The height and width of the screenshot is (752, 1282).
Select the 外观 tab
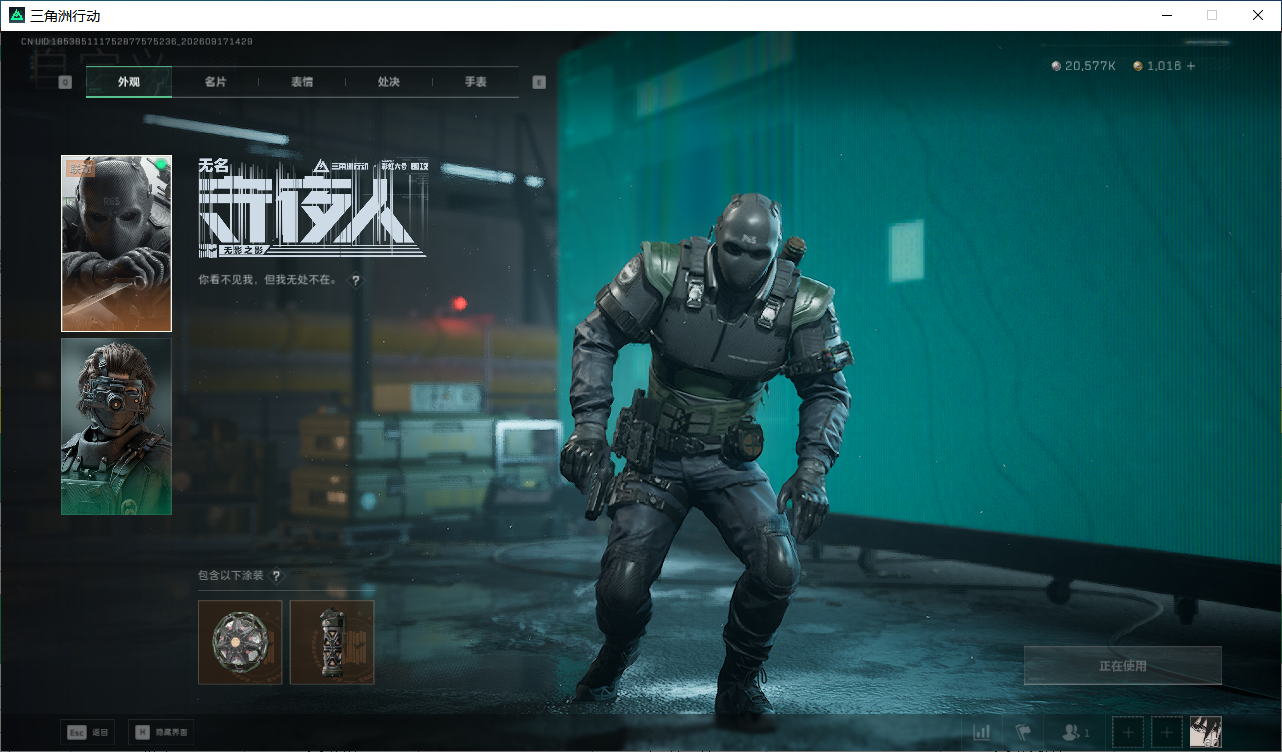click(129, 82)
